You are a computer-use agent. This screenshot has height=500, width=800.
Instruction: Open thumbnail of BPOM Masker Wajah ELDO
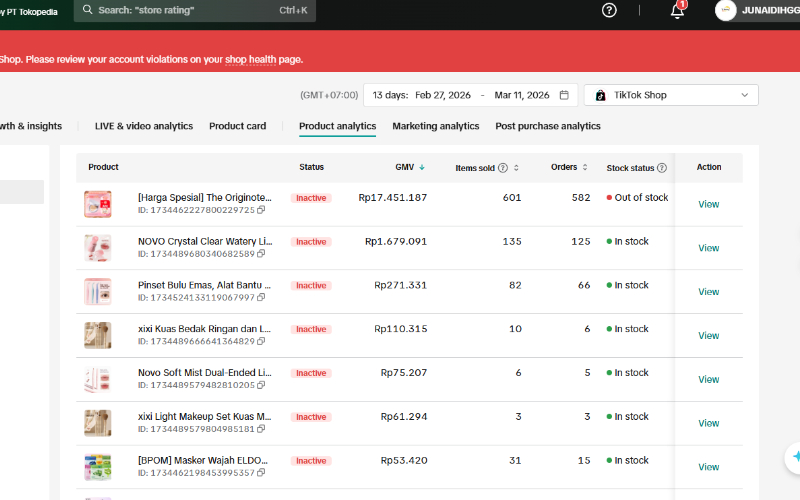pos(97,467)
